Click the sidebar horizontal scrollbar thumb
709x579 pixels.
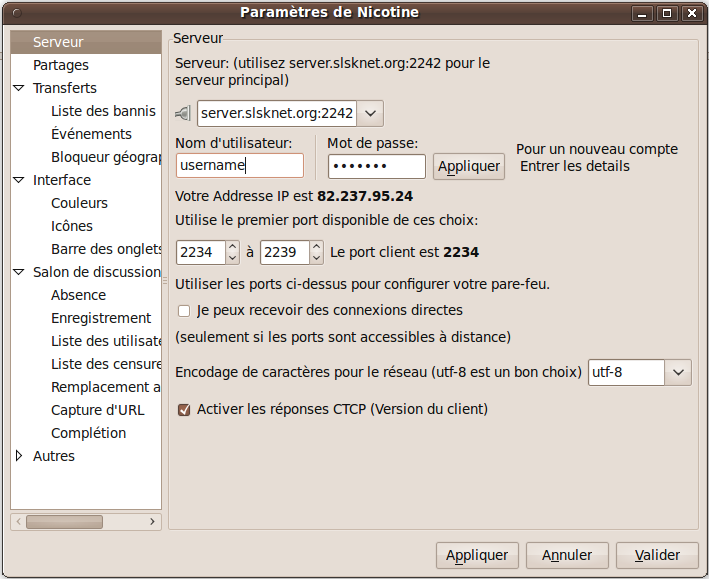tap(64, 522)
